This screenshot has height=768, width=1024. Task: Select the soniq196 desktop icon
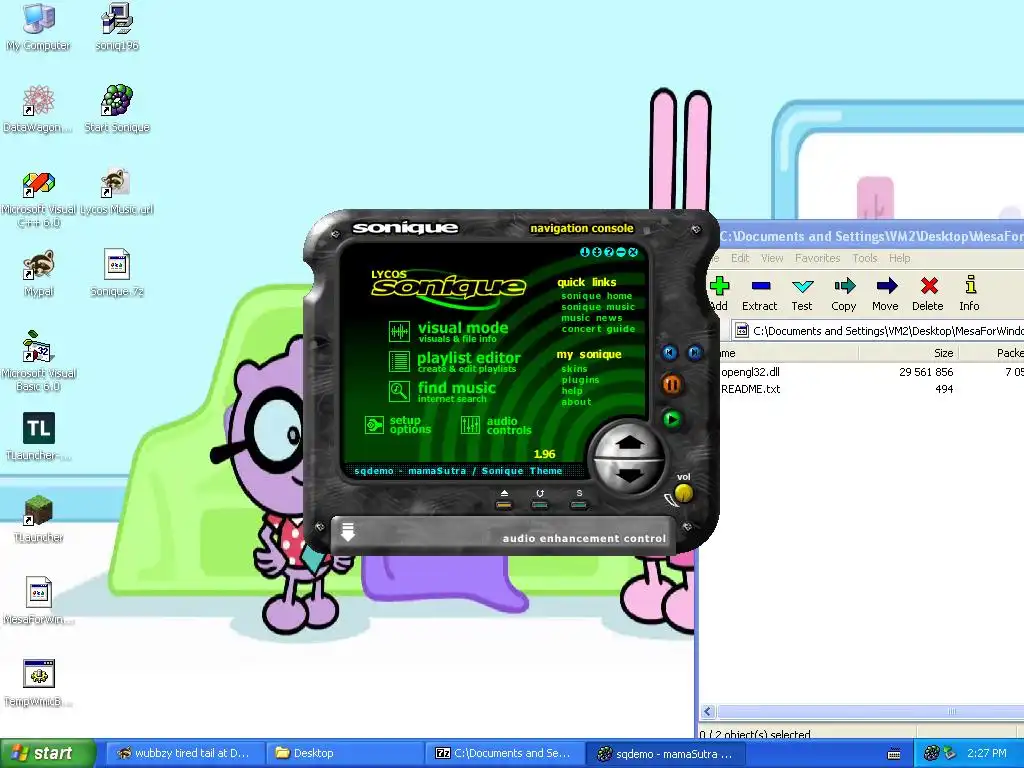(117, 28)
